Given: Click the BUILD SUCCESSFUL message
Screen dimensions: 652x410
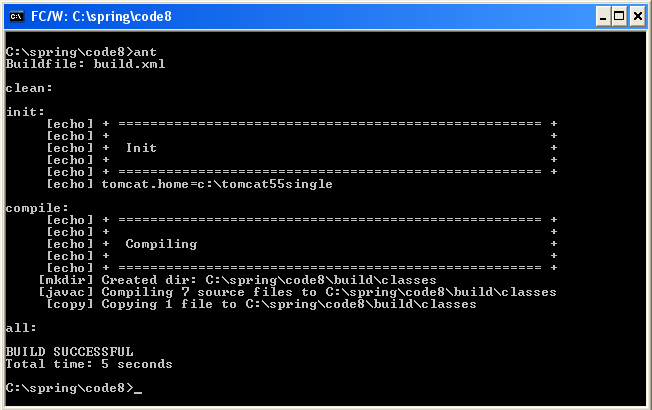Looking at the screenshot, I should click(x=69, y=352).
